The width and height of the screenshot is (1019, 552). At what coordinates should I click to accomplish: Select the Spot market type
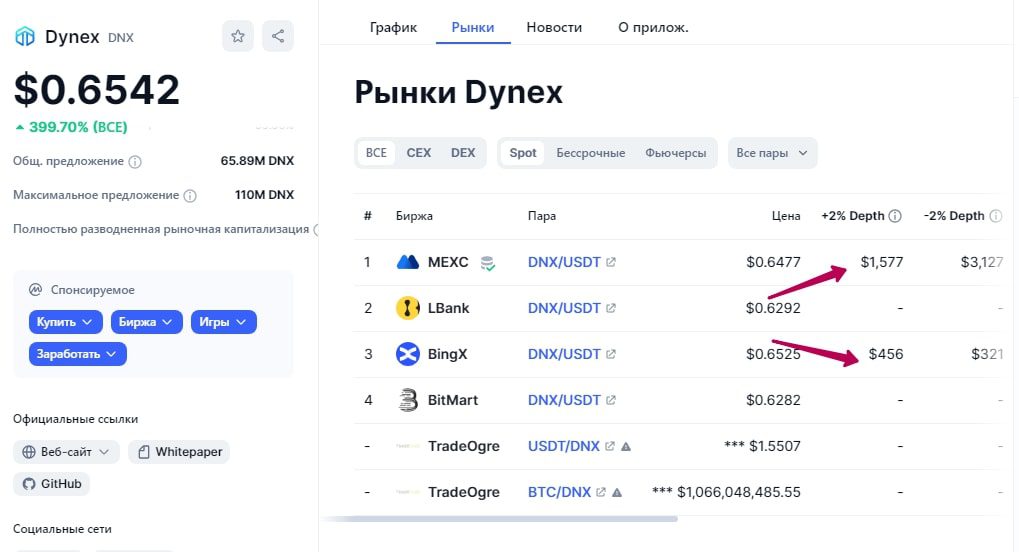pos(522,153)
